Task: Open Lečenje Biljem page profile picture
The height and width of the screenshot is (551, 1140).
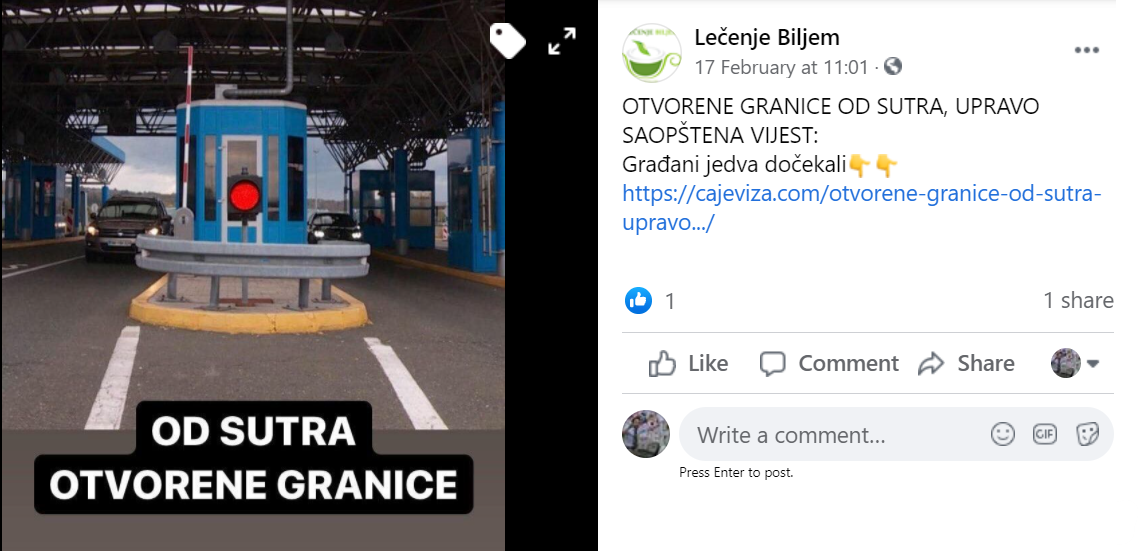Action: pos(651,53)
